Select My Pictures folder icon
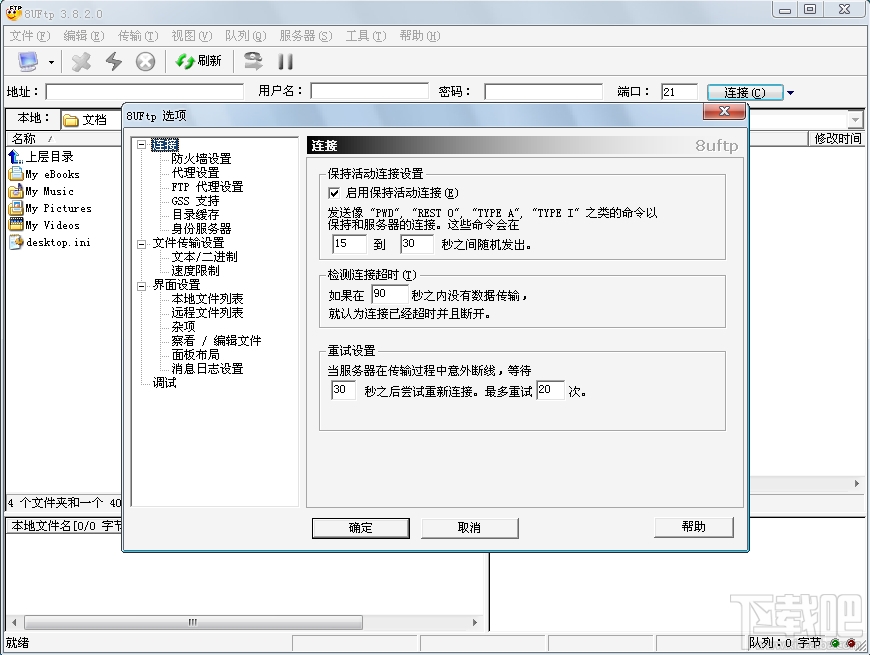870x655 pixels. click(16, 209)
